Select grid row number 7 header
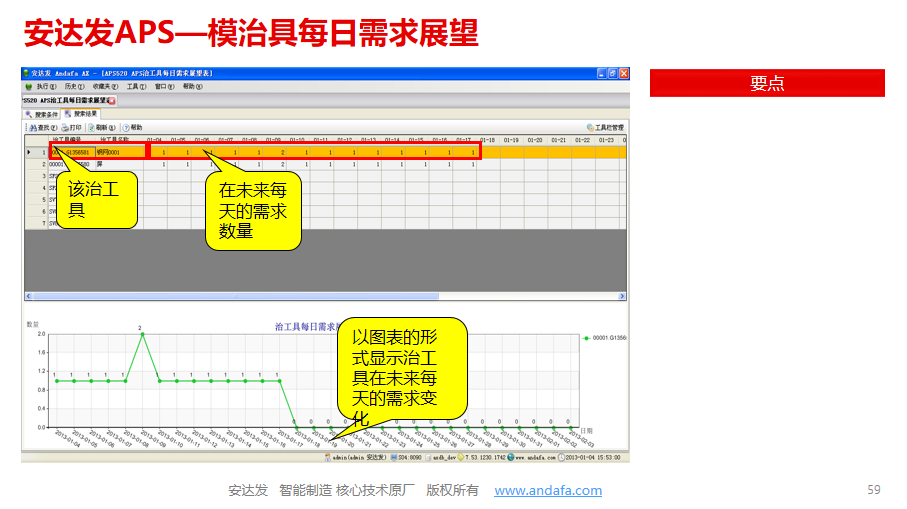Viewport: 907px width, 509px height. coord(36,223)
